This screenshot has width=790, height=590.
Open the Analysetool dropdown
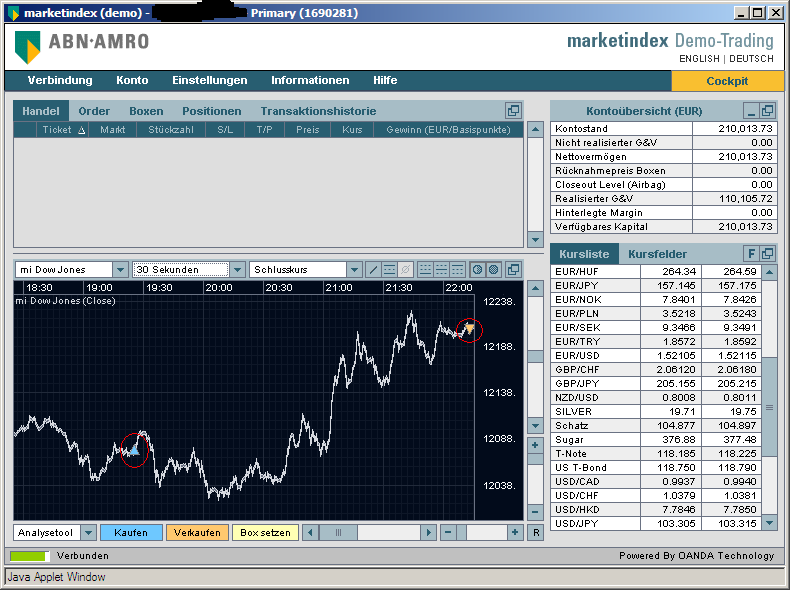[88, 532]
